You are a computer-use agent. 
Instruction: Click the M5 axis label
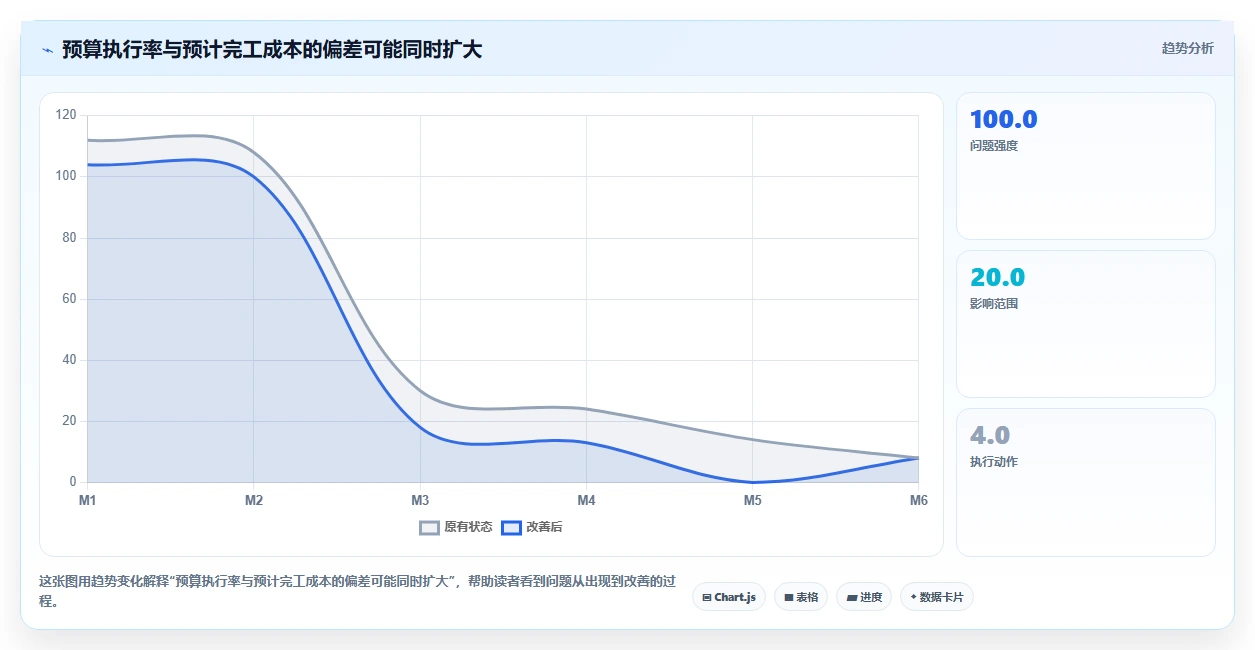(752, 500)
